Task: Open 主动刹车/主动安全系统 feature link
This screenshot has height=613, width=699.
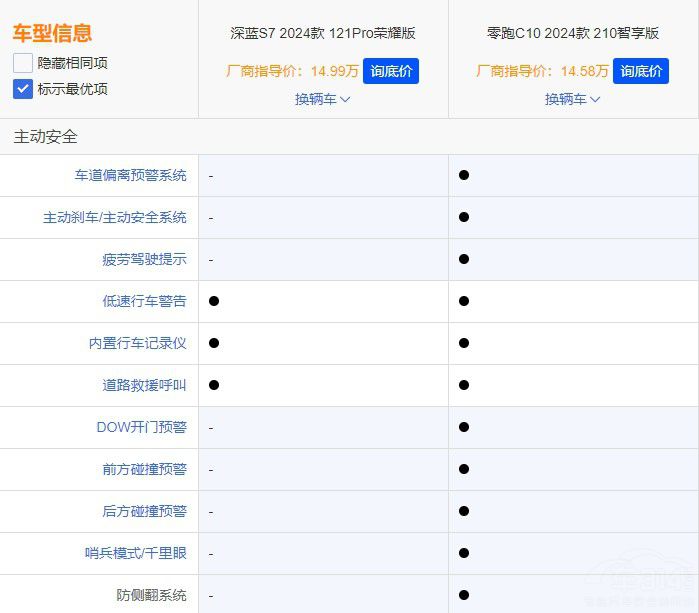Action: click(x=114, y=217)
